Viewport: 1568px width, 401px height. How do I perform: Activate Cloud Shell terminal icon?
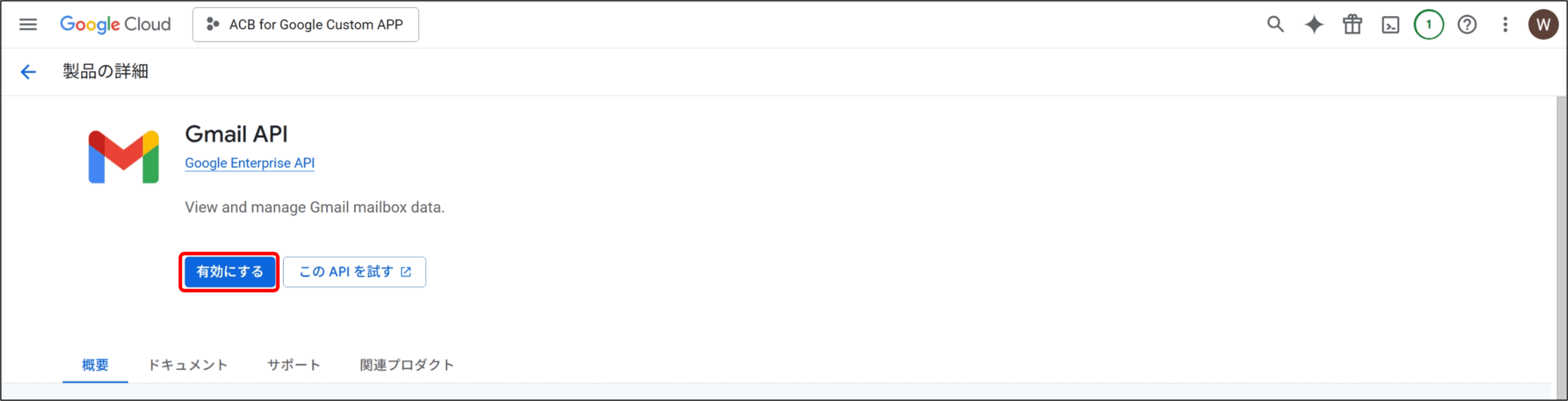coord(1390,25)
